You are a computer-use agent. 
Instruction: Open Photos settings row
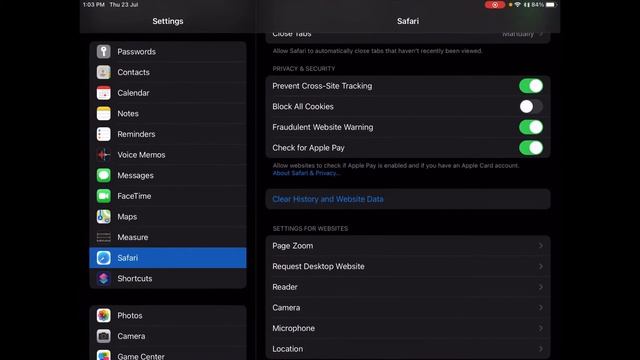pos(168,316)
